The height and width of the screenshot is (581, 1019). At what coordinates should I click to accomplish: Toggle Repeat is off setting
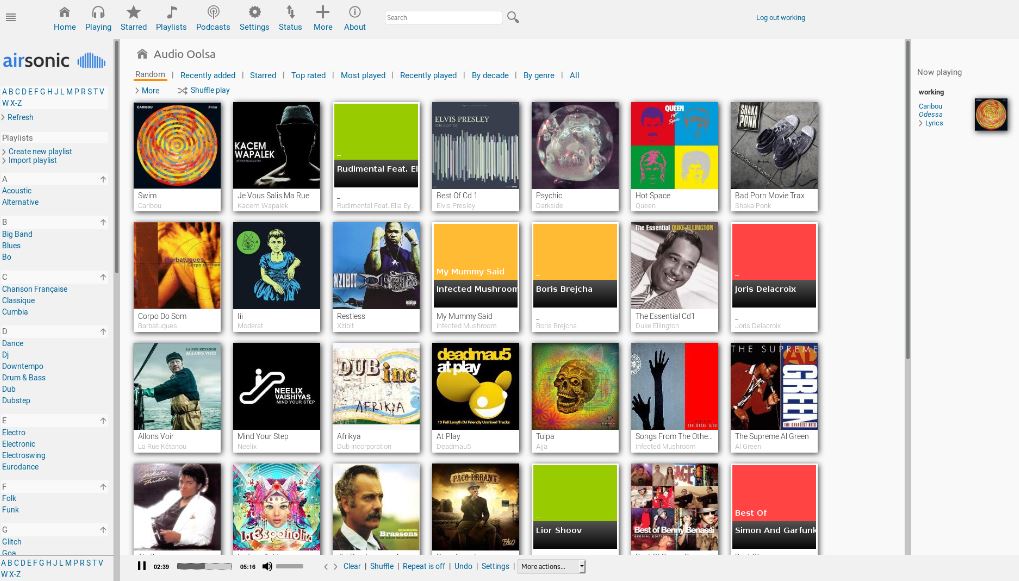[424, 566]
